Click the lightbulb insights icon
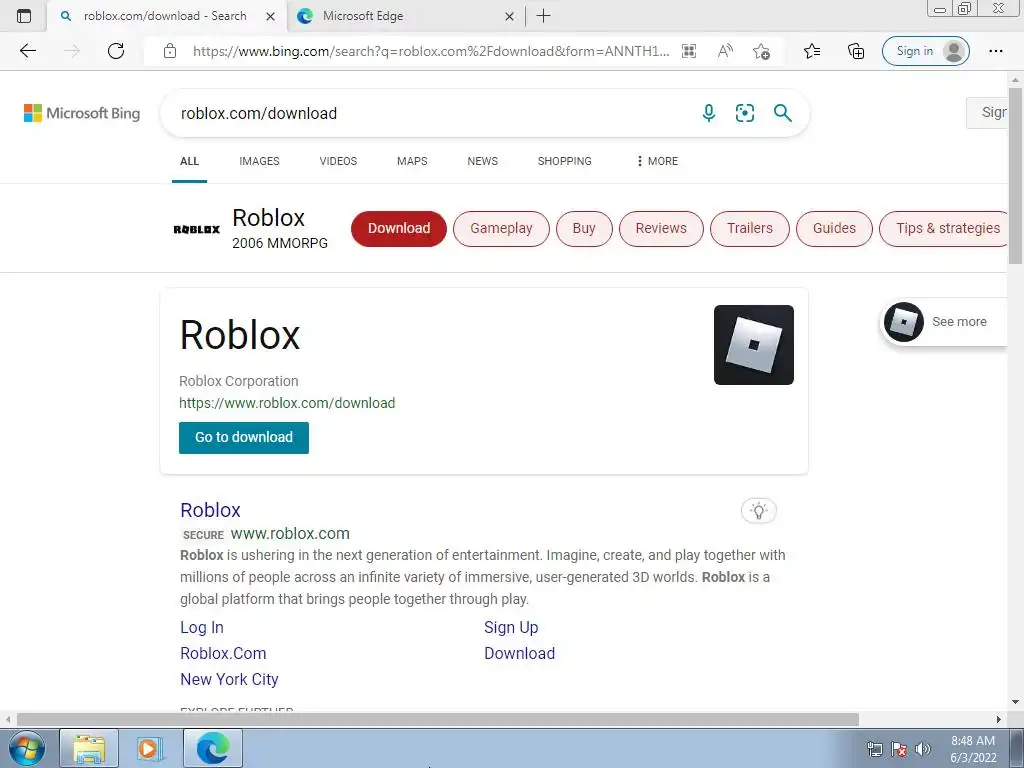 pyautogui.click(x=759, y=511)
